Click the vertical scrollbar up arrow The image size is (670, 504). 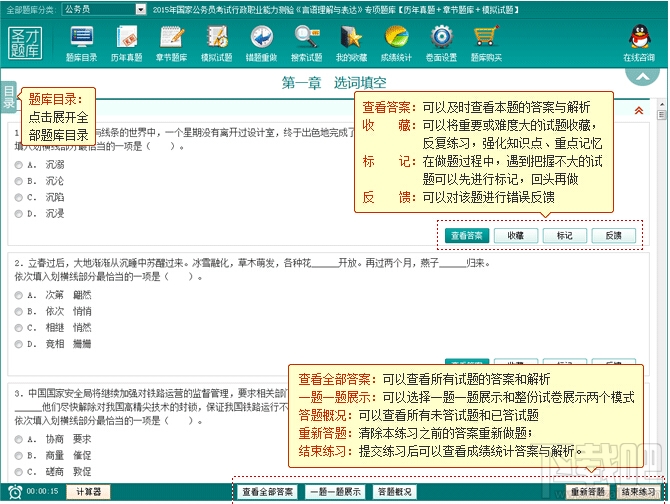662,104
